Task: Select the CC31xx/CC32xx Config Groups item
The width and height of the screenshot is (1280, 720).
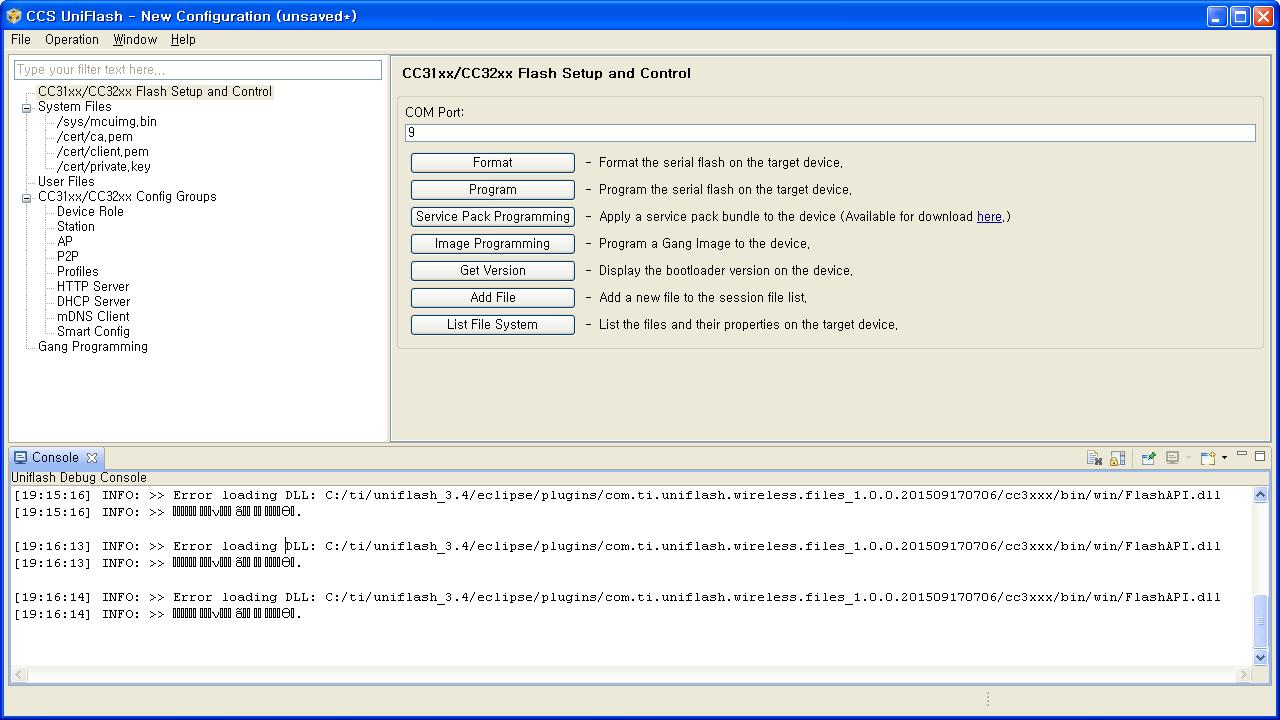Action: coord(127,197)
